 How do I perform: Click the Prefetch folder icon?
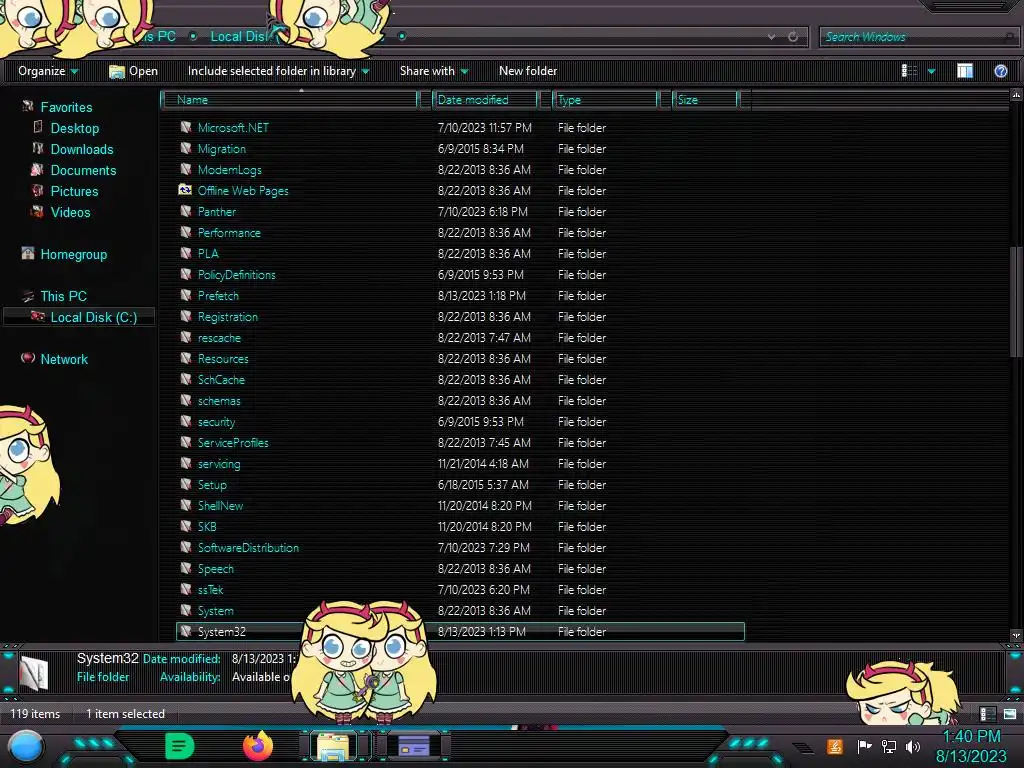click(x=186, y=295)
